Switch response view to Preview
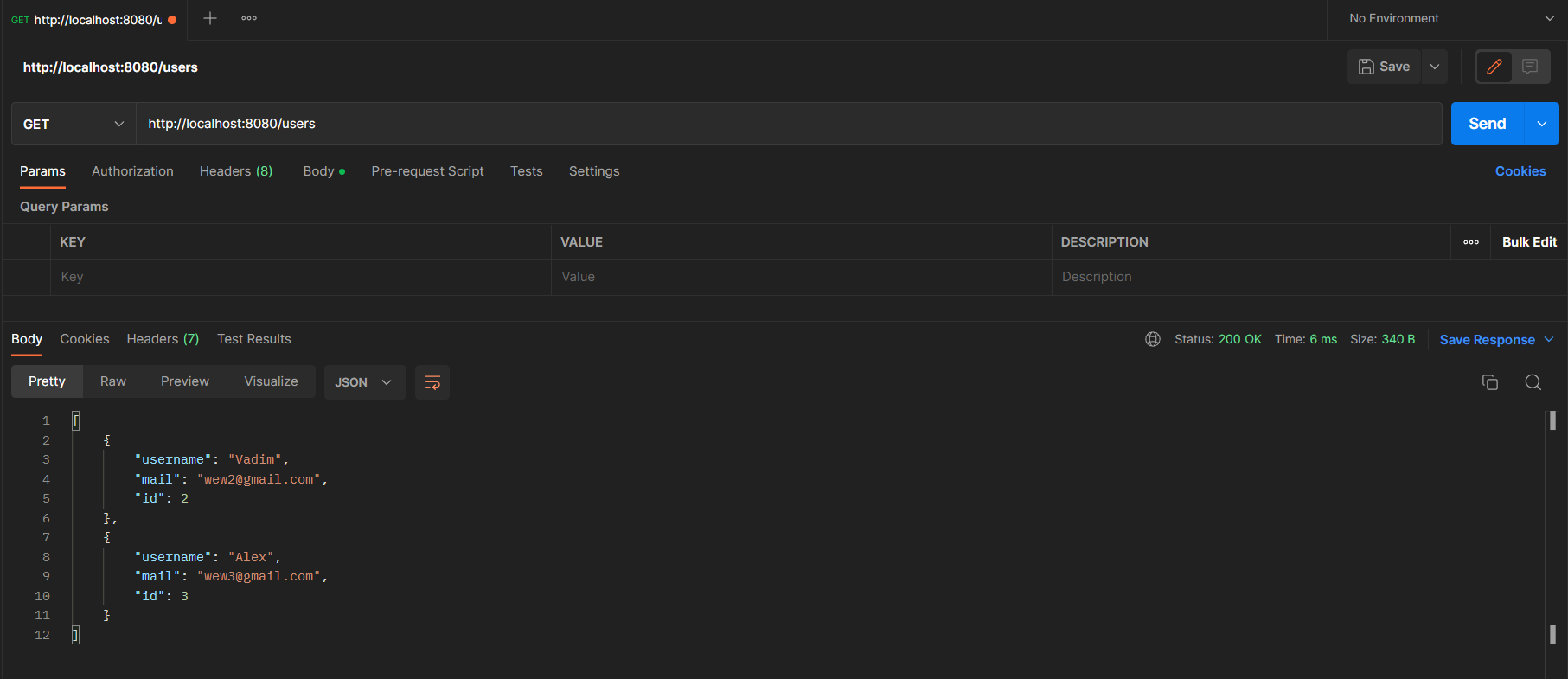 pos(184,381)
